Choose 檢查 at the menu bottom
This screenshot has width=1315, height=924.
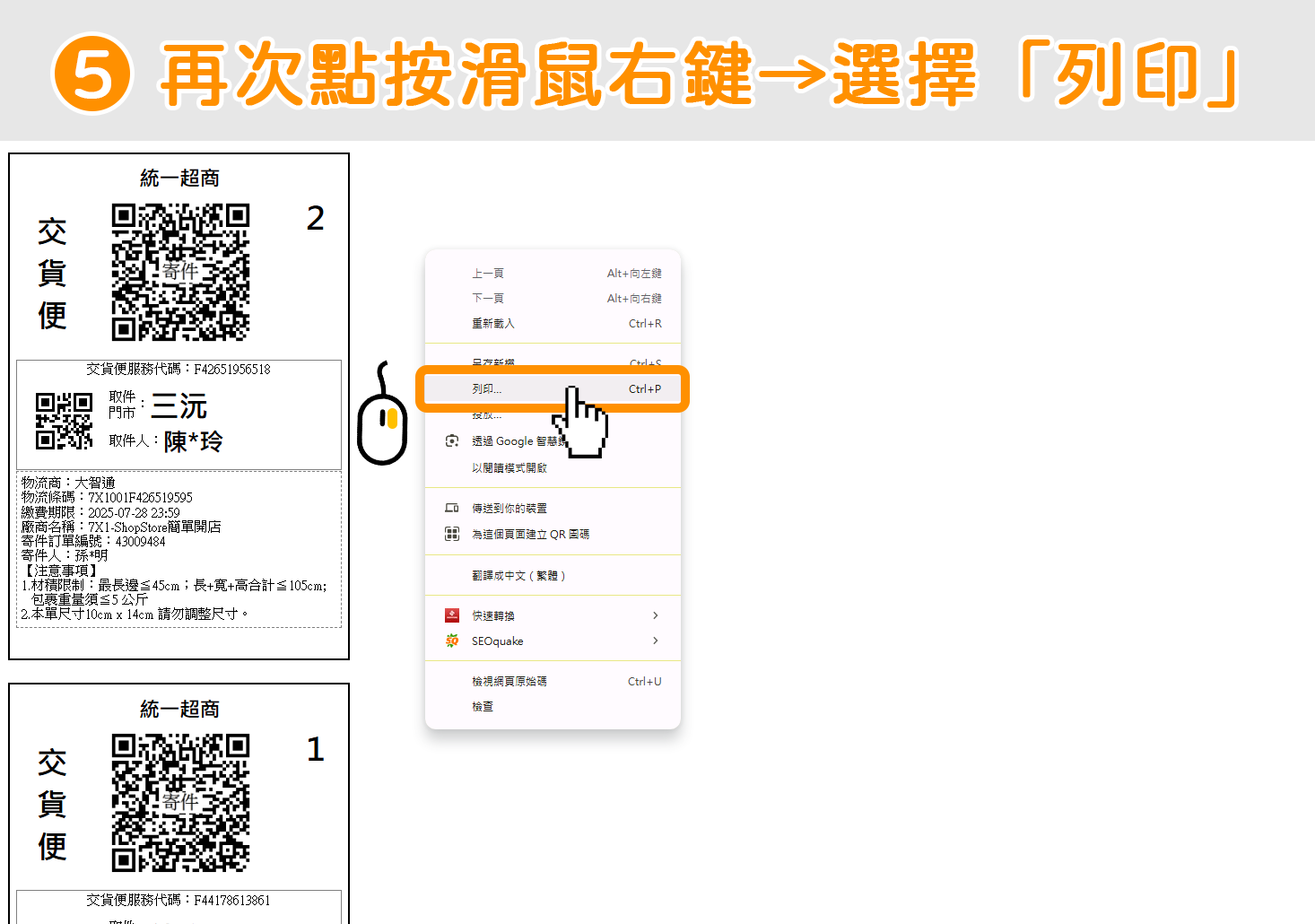coord(552,707)
